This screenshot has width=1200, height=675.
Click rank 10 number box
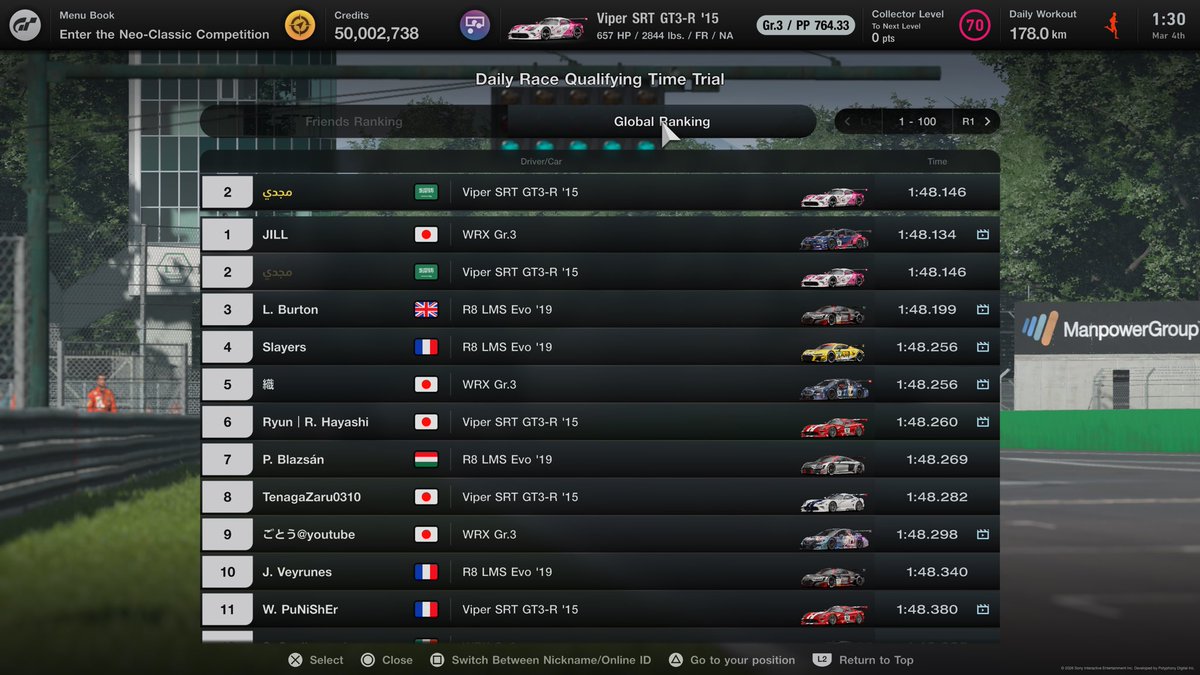click(x=227, y=572)
